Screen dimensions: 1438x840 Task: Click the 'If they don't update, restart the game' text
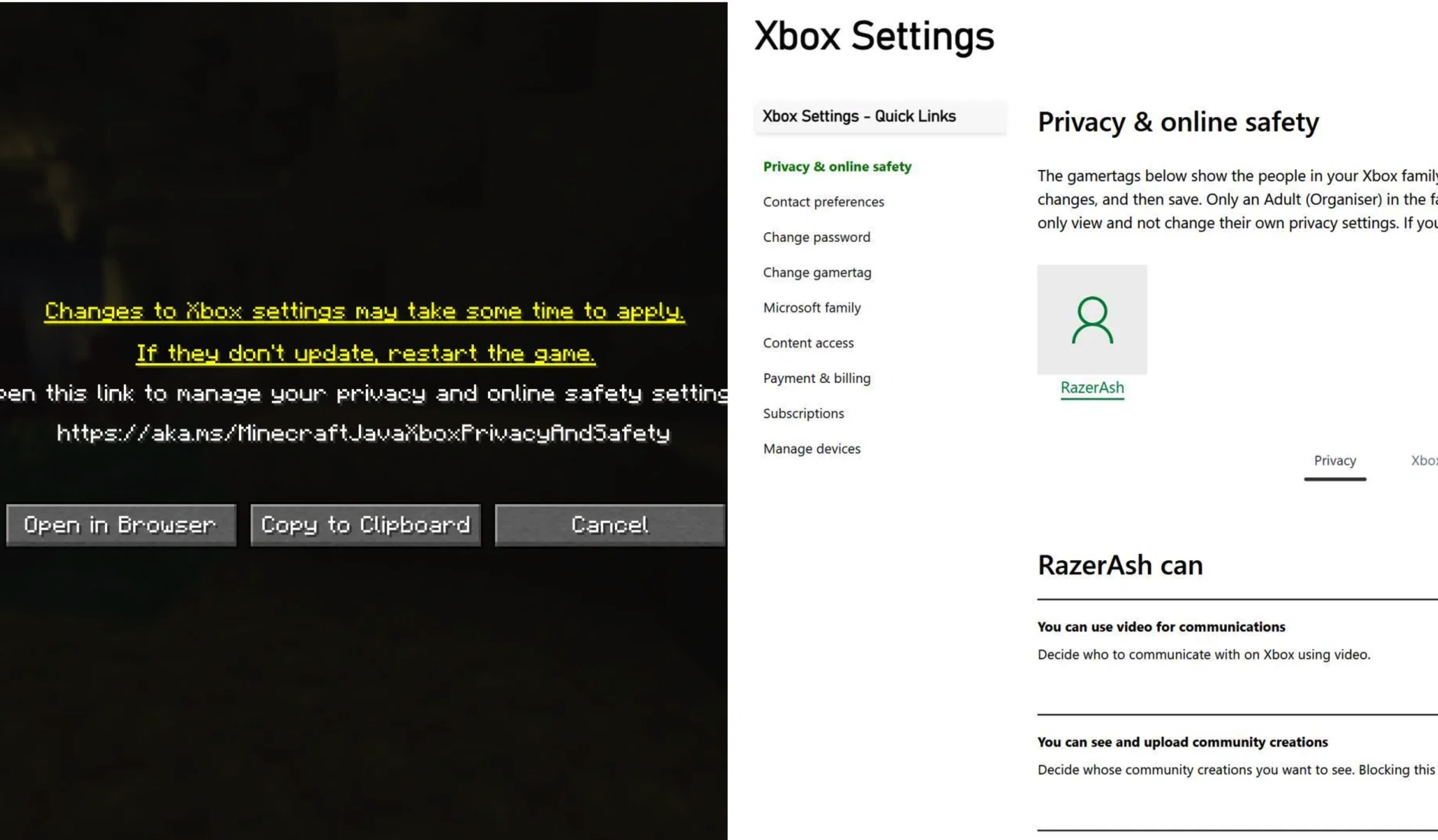click(x=366, y=354)
